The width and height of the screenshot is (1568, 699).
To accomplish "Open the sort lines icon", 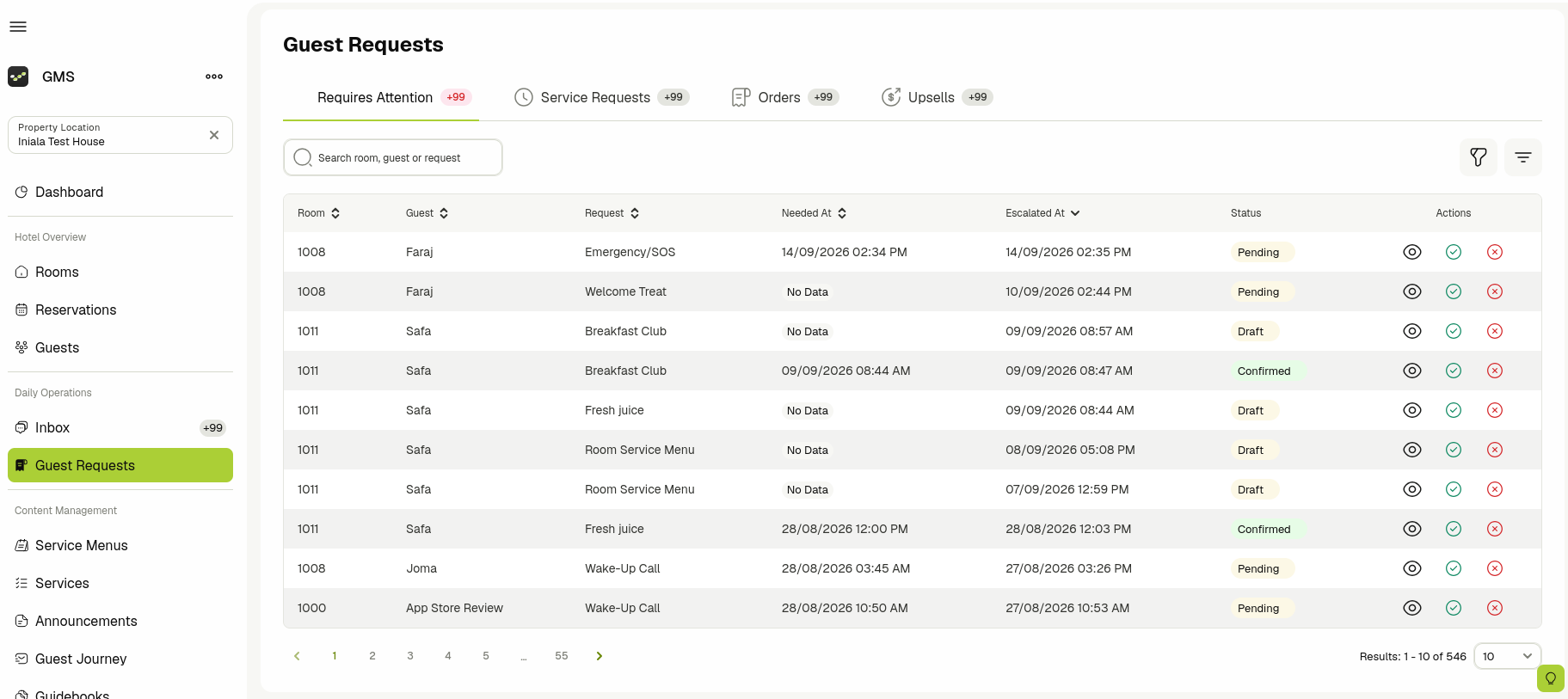I will click(1523, 157).
